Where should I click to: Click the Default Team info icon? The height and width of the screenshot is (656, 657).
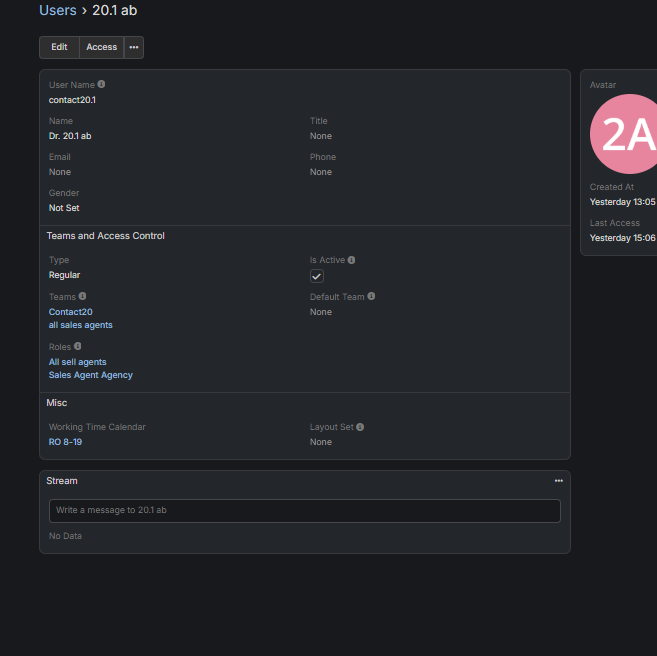(x=371, y=296)
